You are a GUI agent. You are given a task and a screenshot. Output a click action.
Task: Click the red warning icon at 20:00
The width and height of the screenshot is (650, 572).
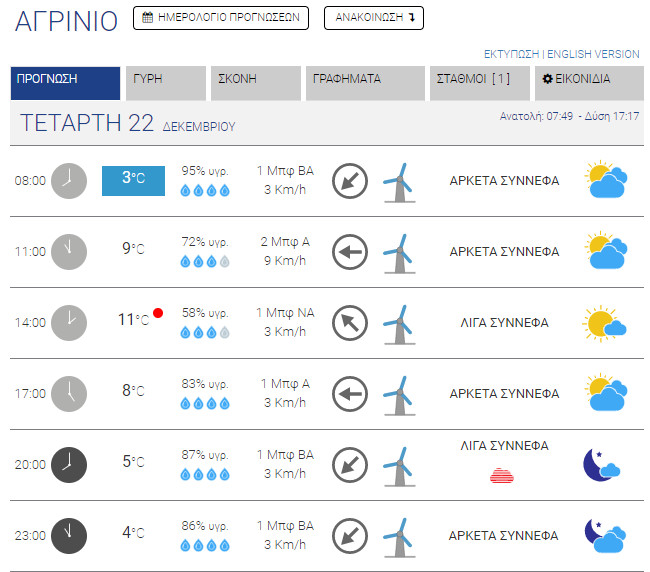click(504, 475)
